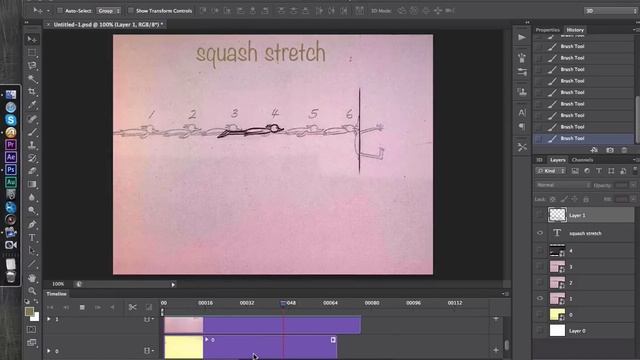Select the Eyedropper tool
Image resolution: width=640 pixels, height=360 pixels.
pos(32,105)
